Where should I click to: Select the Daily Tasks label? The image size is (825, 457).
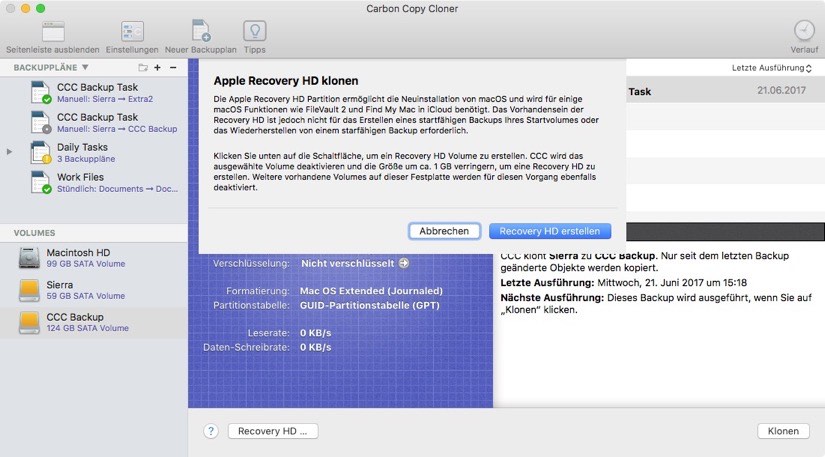(82, 147)
